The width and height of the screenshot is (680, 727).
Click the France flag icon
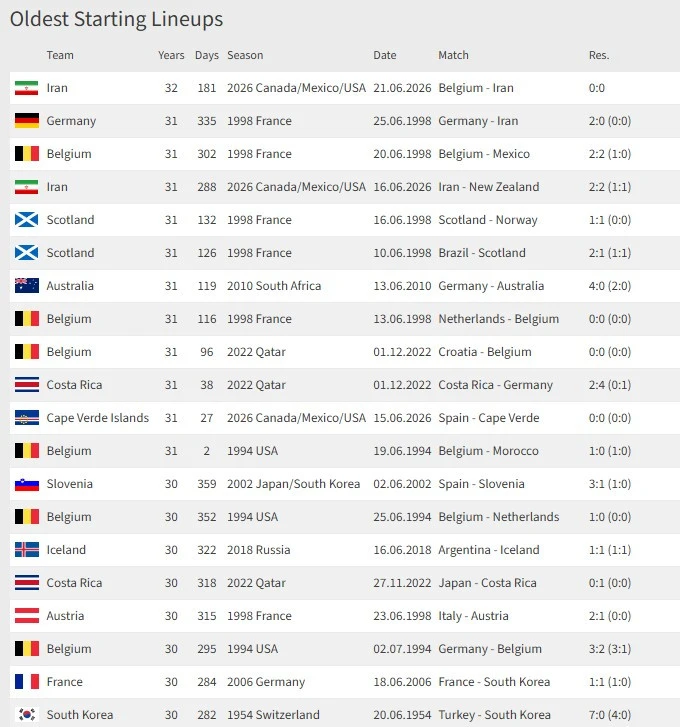pyautogui.click(x=26, y=682)
